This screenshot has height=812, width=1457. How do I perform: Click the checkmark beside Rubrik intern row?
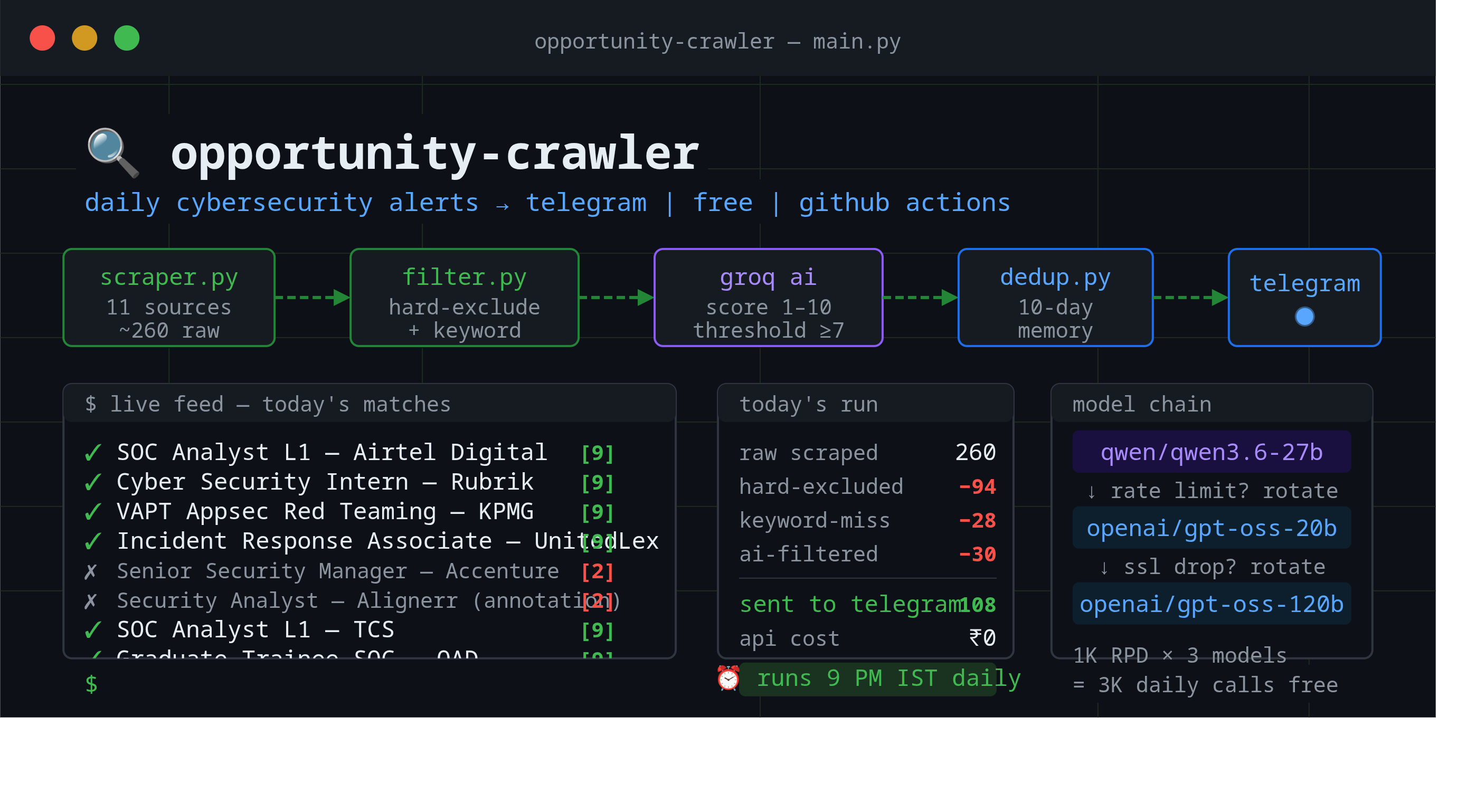click(x=93, y=482)
